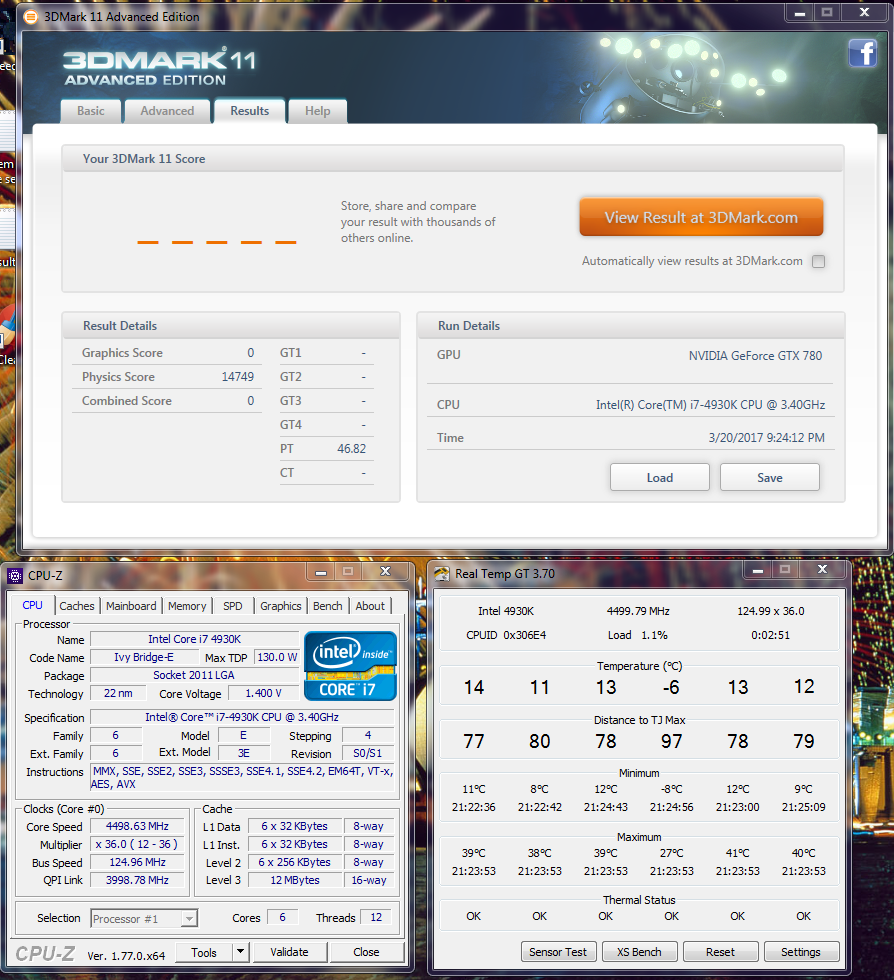Click the GPU name NVIDIA GeForce GTX 780
The height and width of the screenshot is (980, 894).
[755, 356]
